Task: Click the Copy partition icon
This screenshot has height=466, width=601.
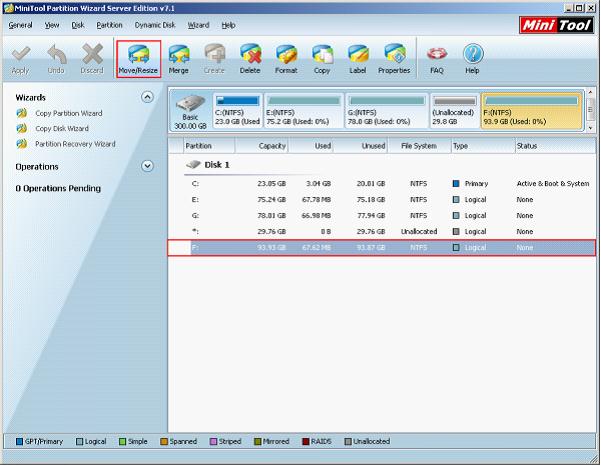Action: (322, 54)
